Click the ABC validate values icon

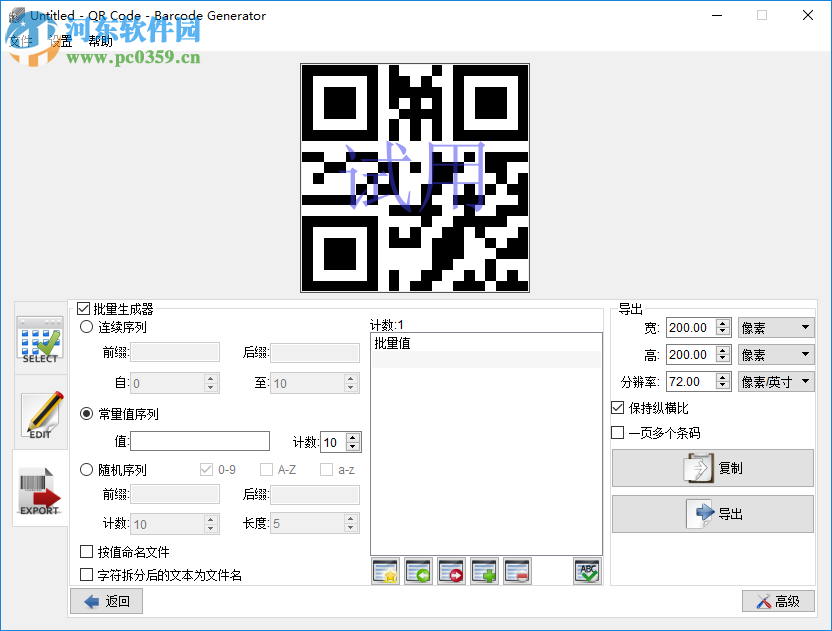coord(587,571)
